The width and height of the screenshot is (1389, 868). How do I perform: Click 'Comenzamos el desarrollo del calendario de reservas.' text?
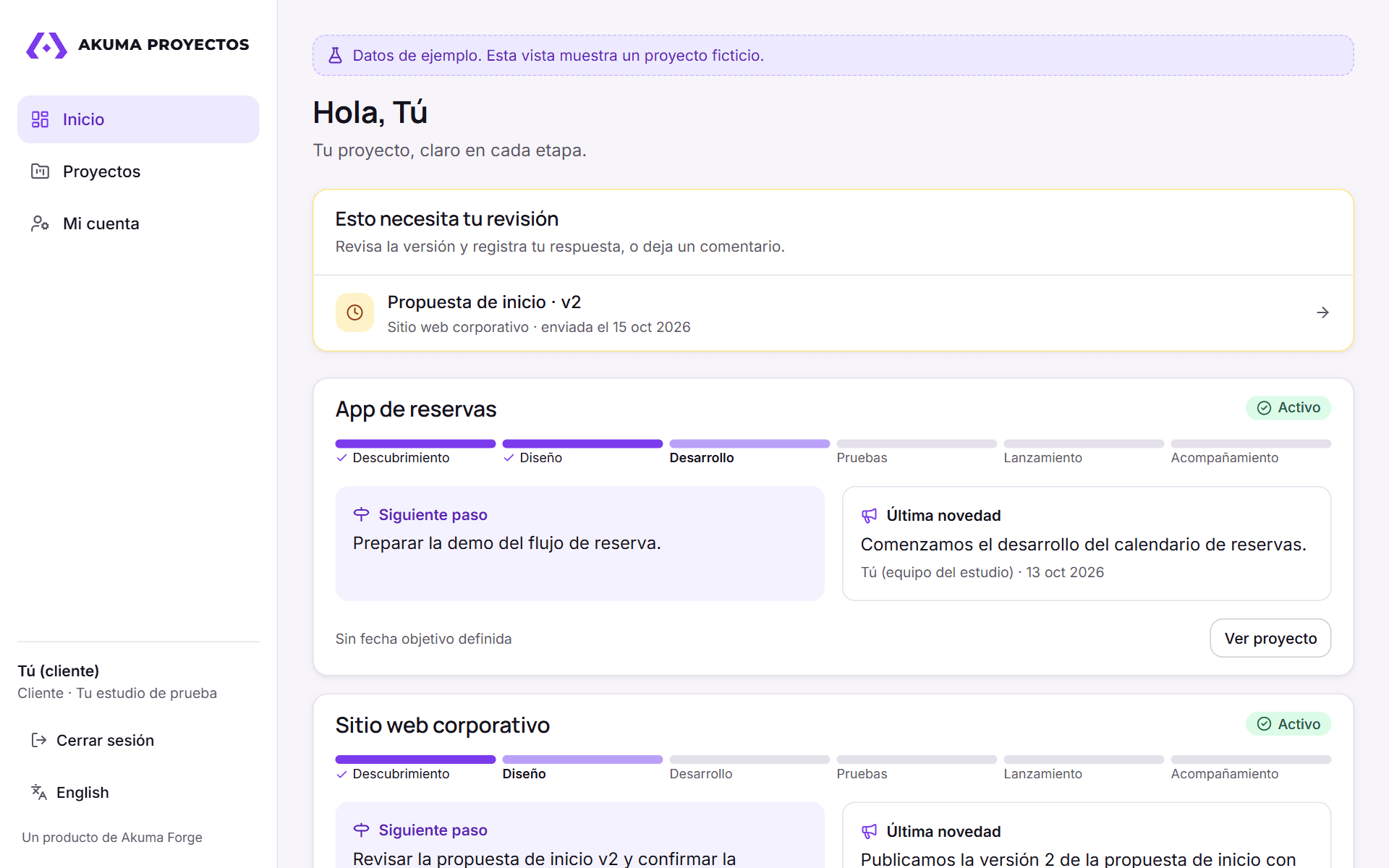click(1083, 545)
